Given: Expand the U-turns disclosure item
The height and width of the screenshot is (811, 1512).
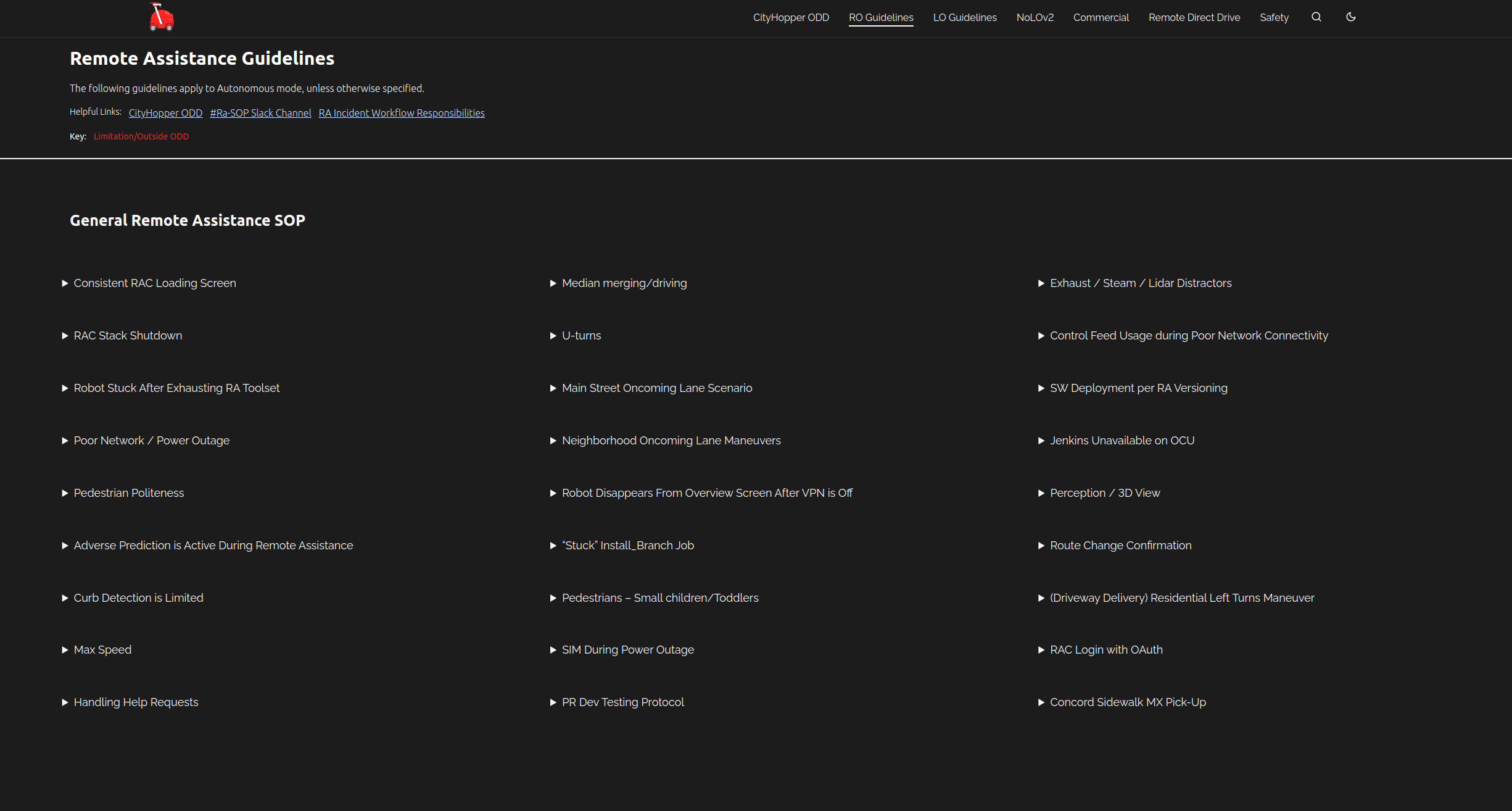Looking at the screenshot, I should coord(580,336).
